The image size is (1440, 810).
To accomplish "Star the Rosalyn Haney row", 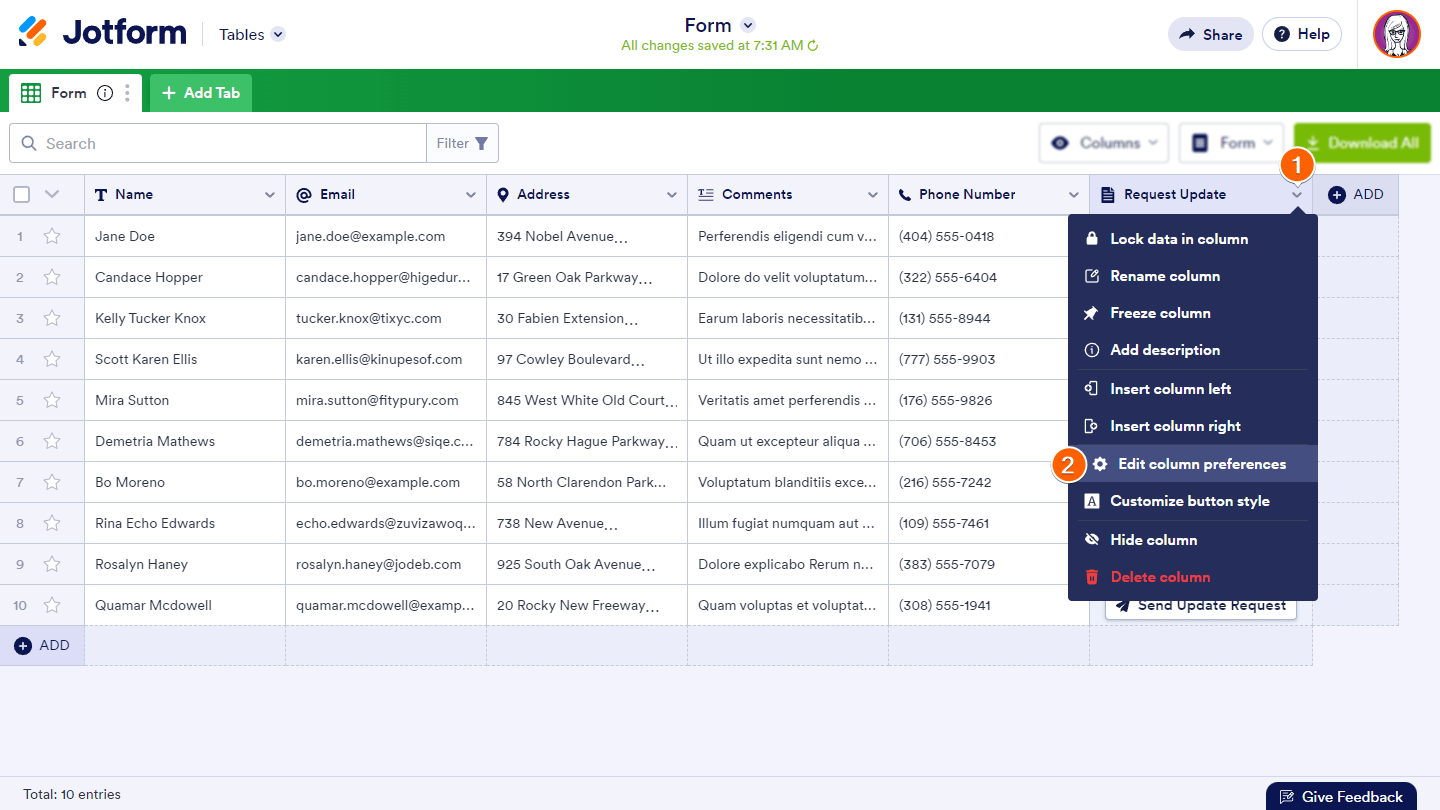I will coord(52,565).
